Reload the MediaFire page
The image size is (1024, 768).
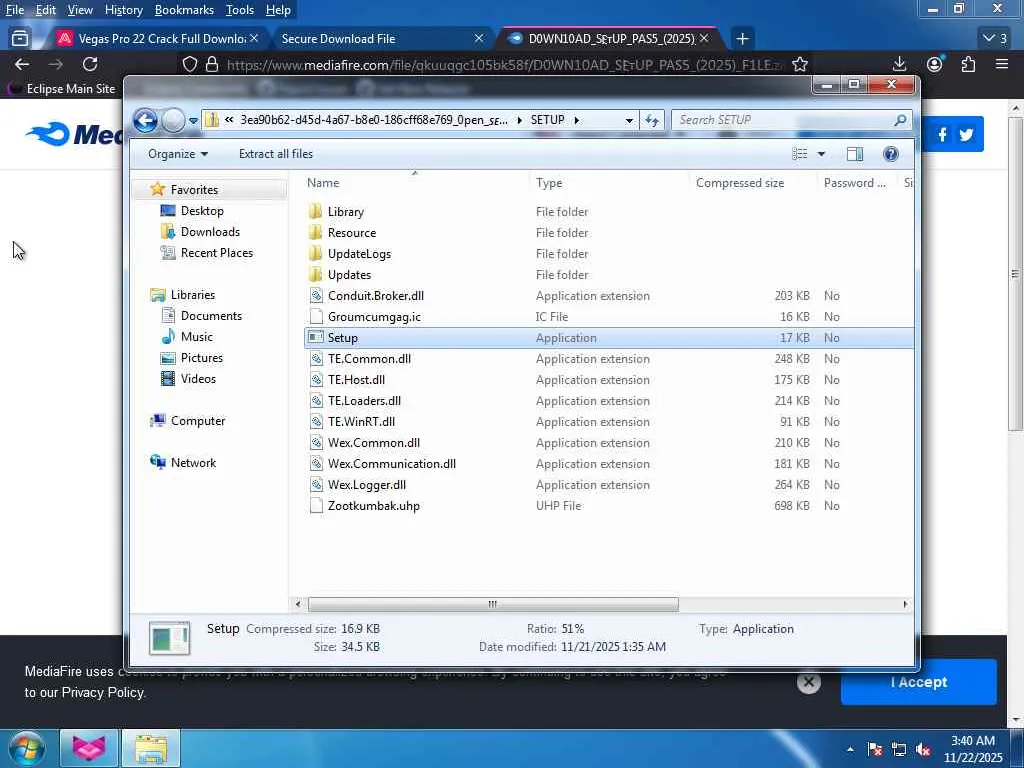[x=90, y=64]
